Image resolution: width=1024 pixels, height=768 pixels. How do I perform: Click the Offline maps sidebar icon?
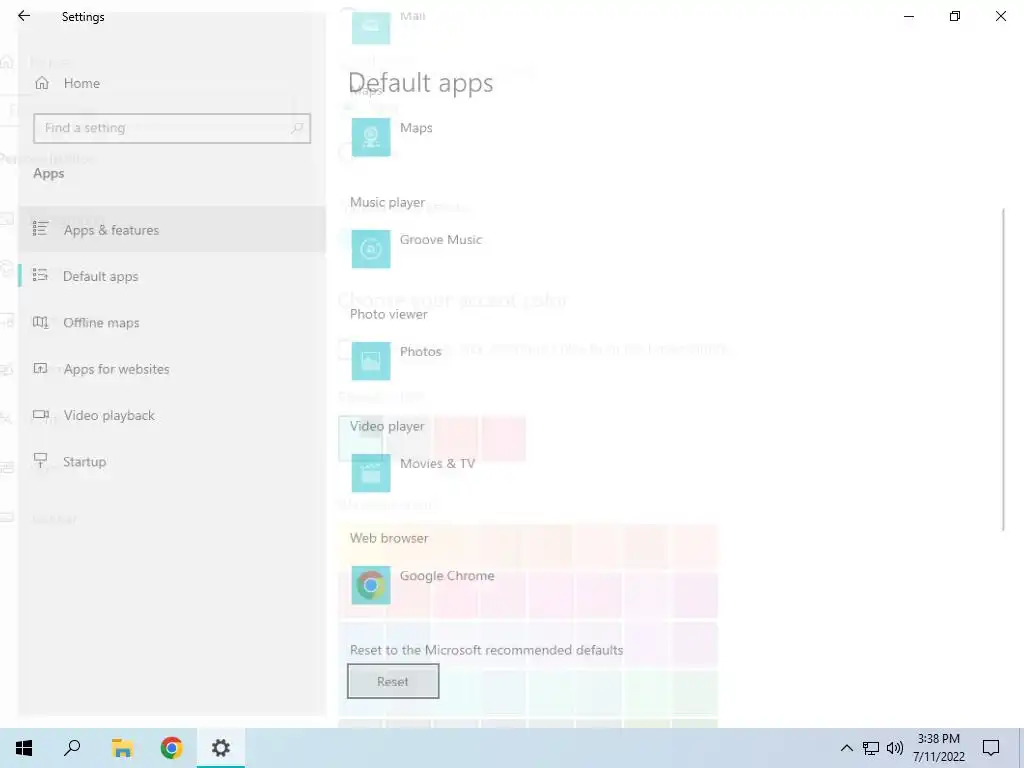tap(40, 322)
